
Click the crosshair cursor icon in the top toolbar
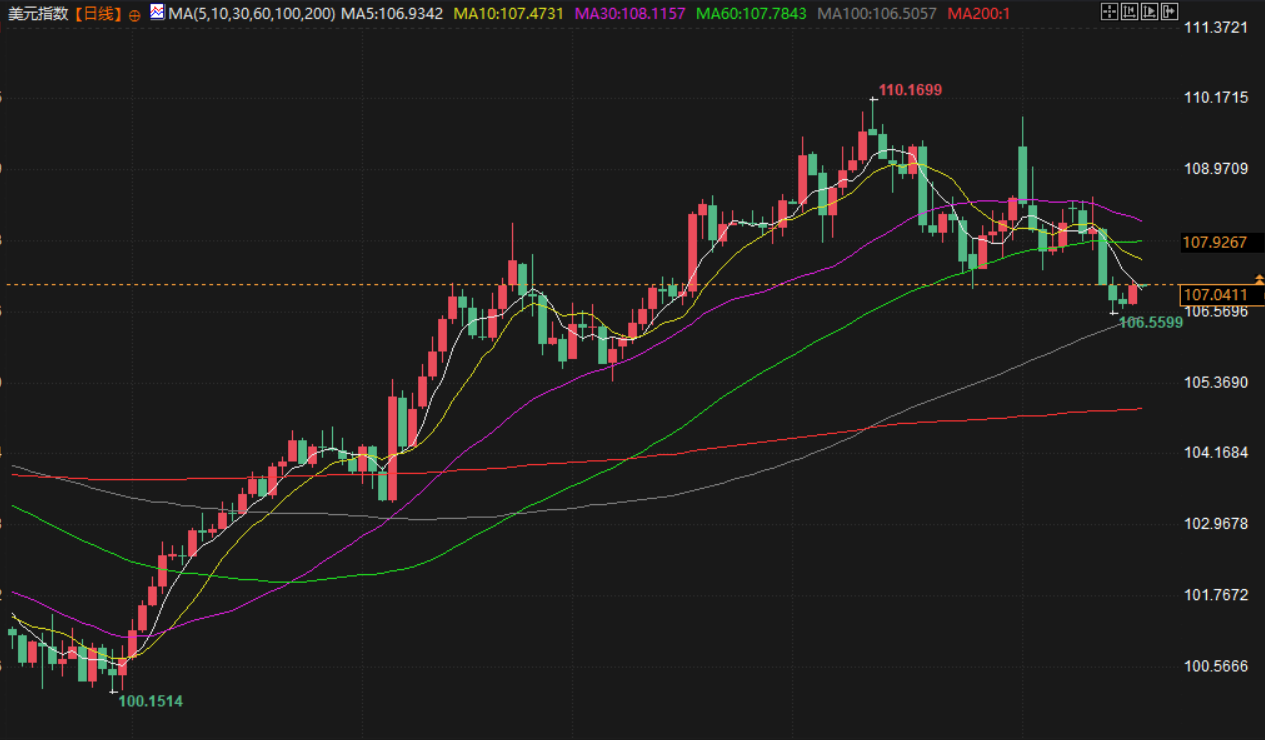tap(1108, 12)
